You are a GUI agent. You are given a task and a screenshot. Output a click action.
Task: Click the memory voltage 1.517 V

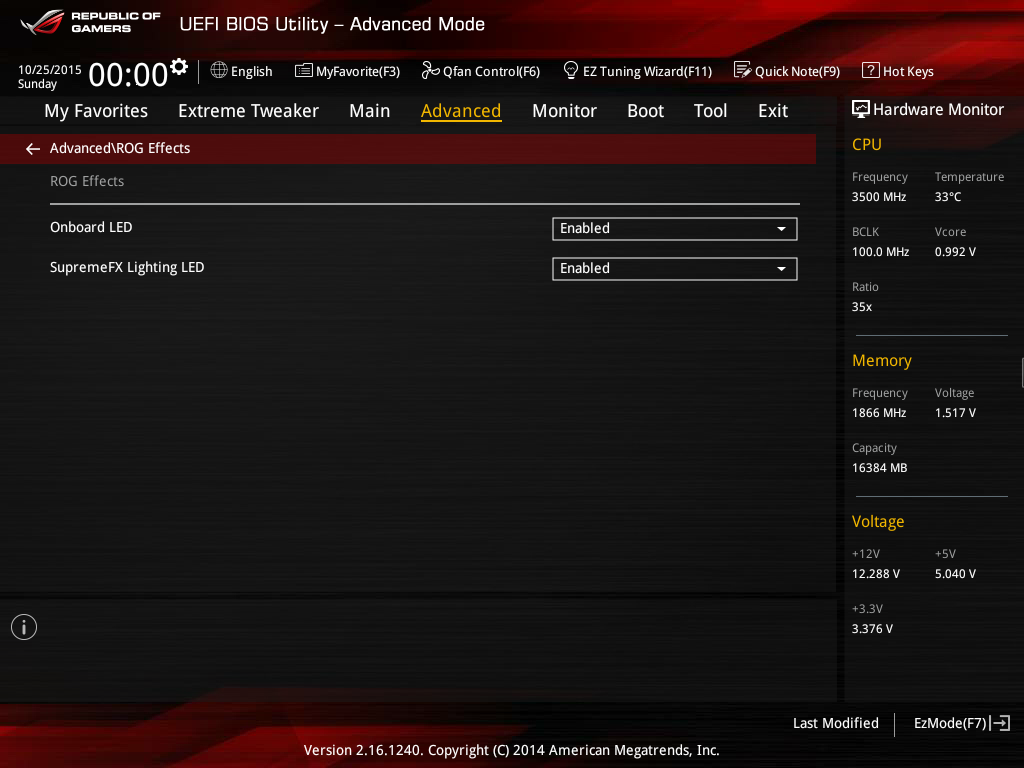[x=955, y=413]
